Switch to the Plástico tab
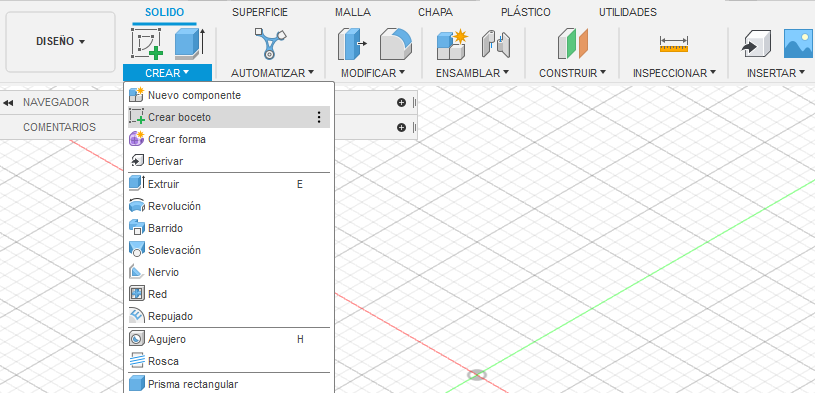The height and width of the screenshot is (393, 815). coord(525,12)
